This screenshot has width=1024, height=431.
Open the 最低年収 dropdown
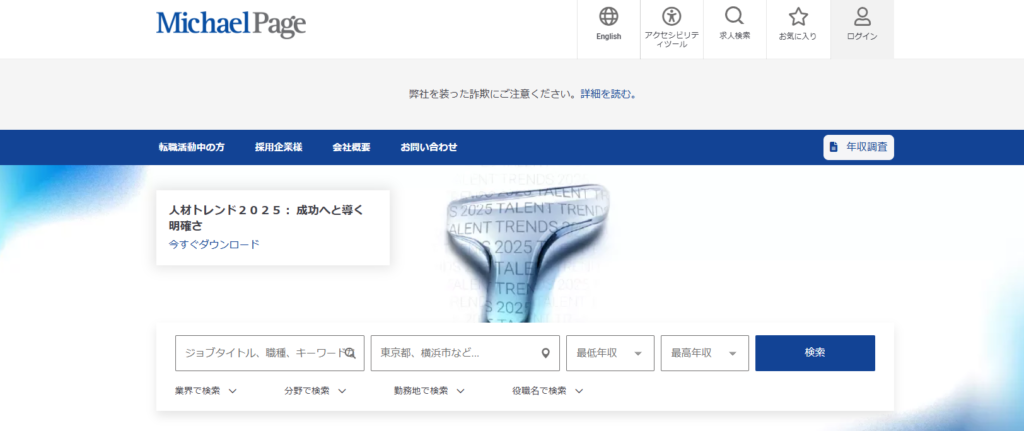tap(610, 353)
